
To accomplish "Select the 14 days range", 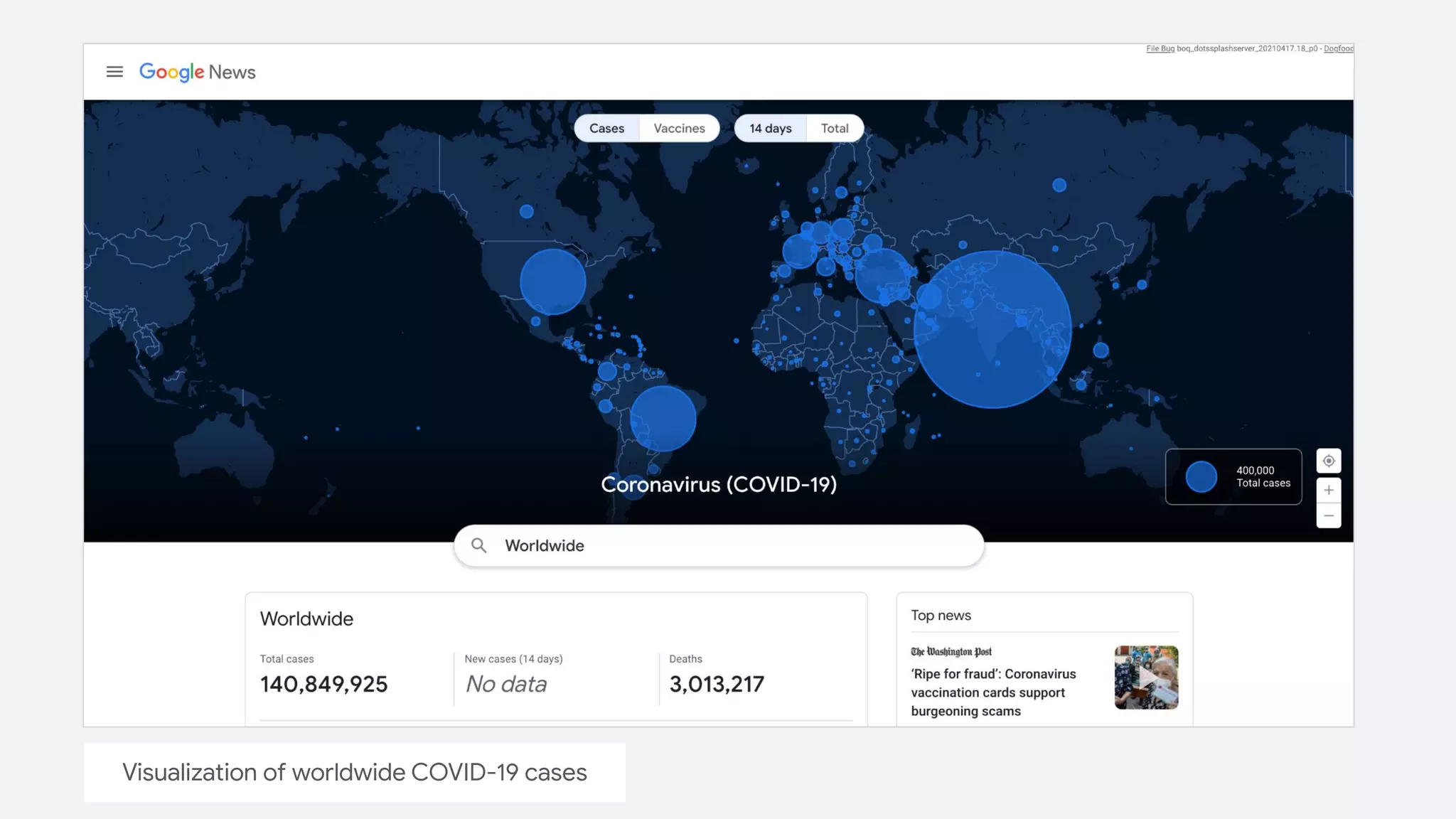I will 771,128.
